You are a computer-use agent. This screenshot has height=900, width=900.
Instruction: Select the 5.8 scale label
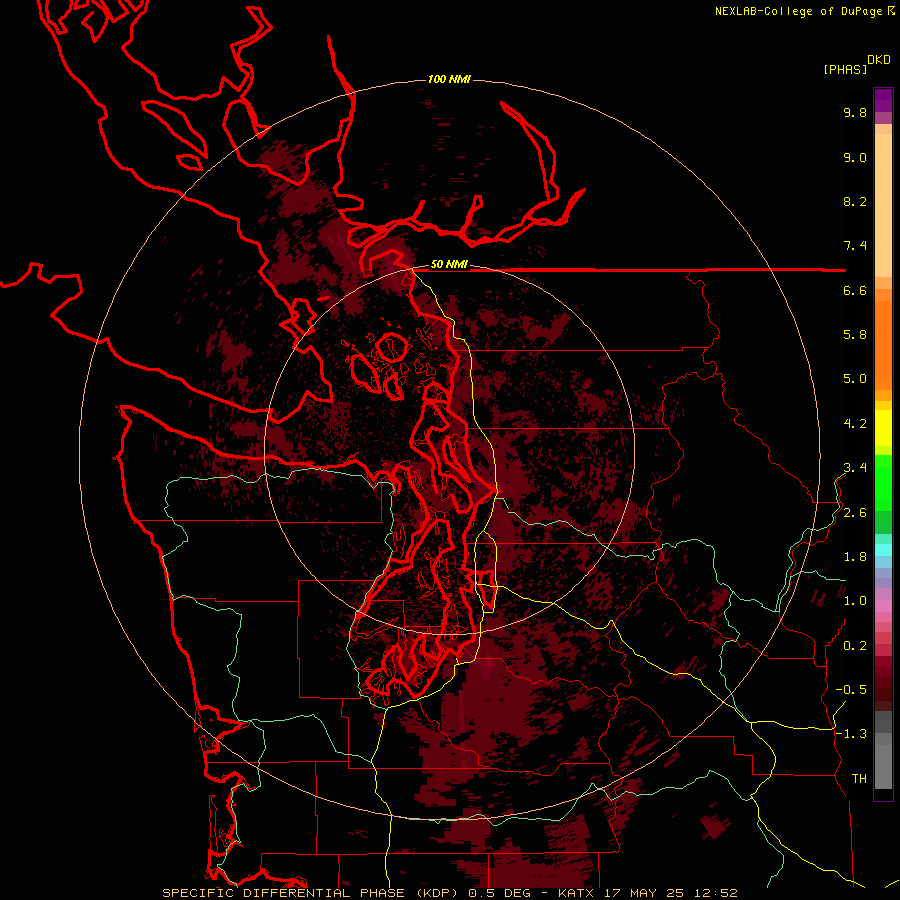tap(855, 335)
